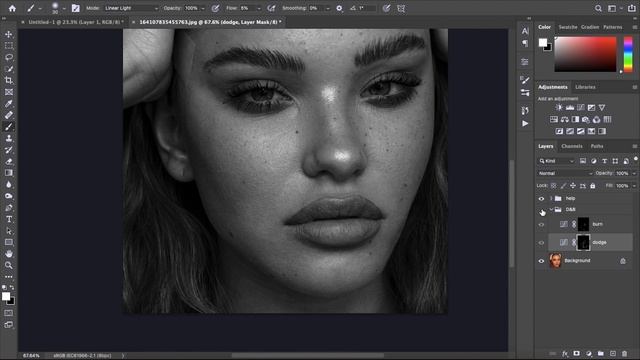Toggle visibility of burn layer

(x=541, y=224)
